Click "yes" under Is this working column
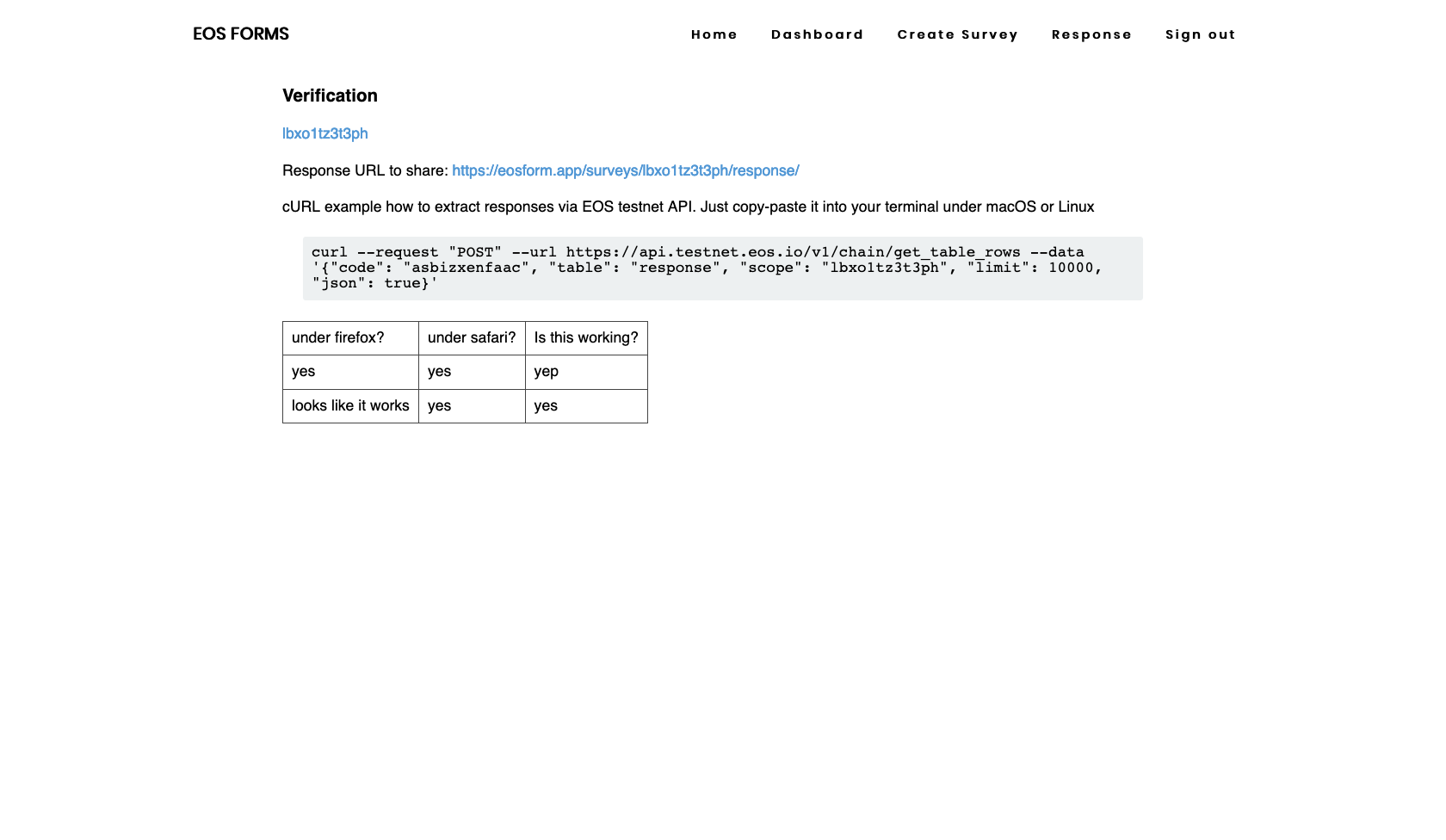Viewport: 1446px width, 840px height. (x=586, y=406)
